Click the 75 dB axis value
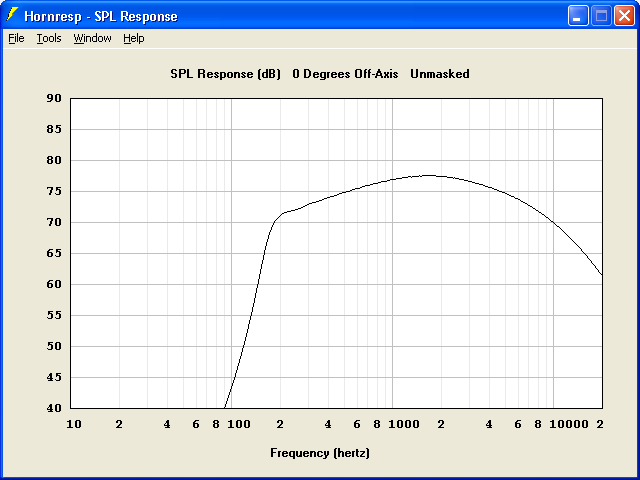This screenshot has width=640, height=480. [53, 191]
